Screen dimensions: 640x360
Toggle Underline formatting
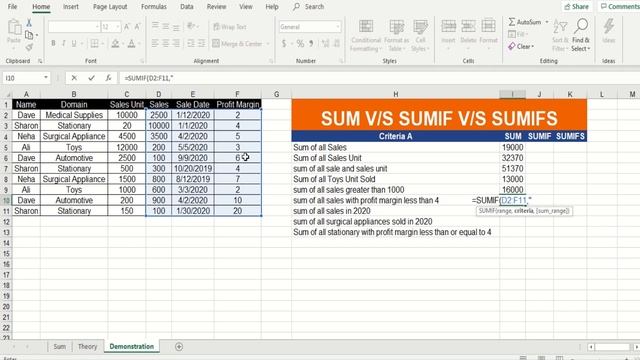pos(74,43)
